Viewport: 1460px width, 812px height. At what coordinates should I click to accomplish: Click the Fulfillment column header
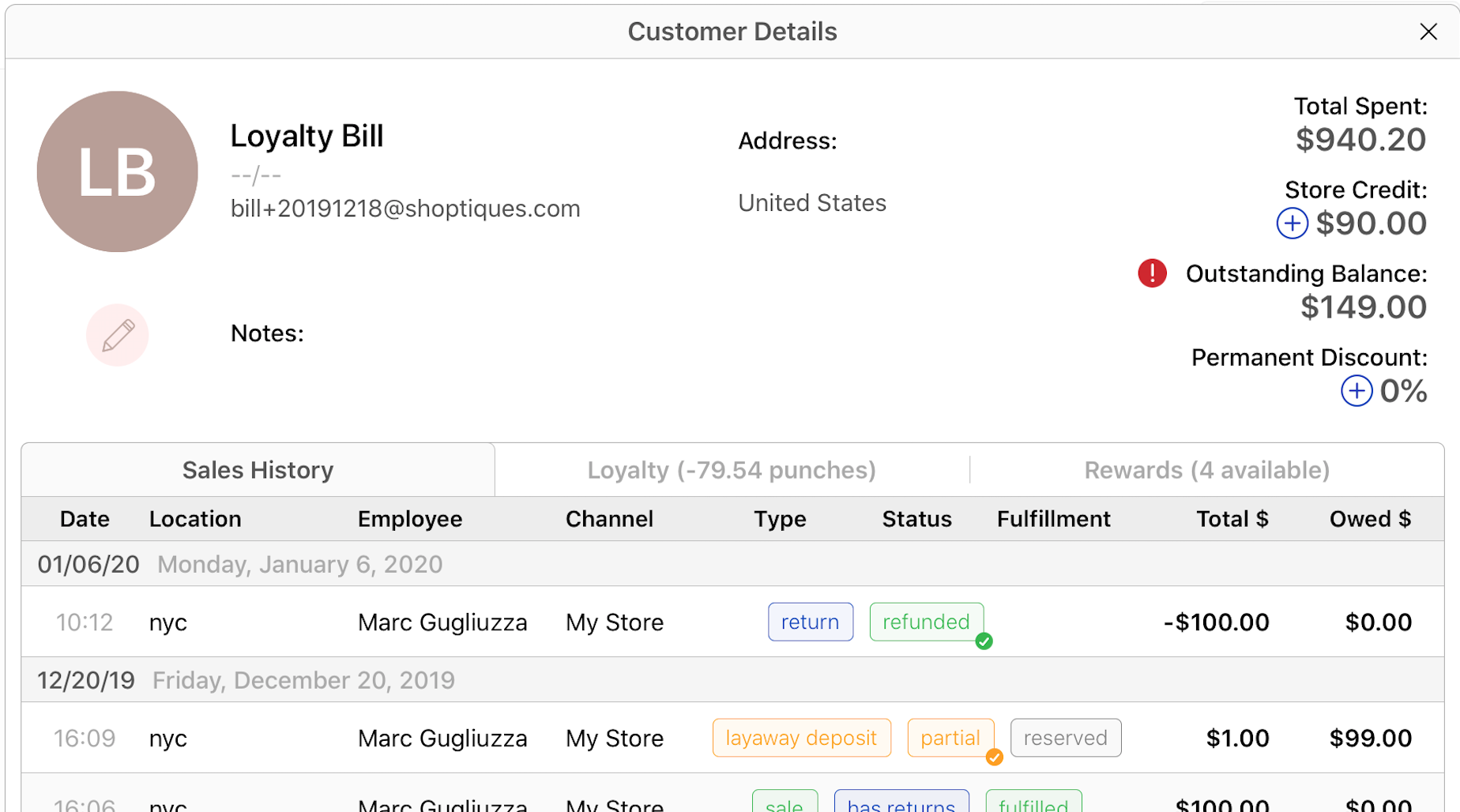pos(1053,519)
